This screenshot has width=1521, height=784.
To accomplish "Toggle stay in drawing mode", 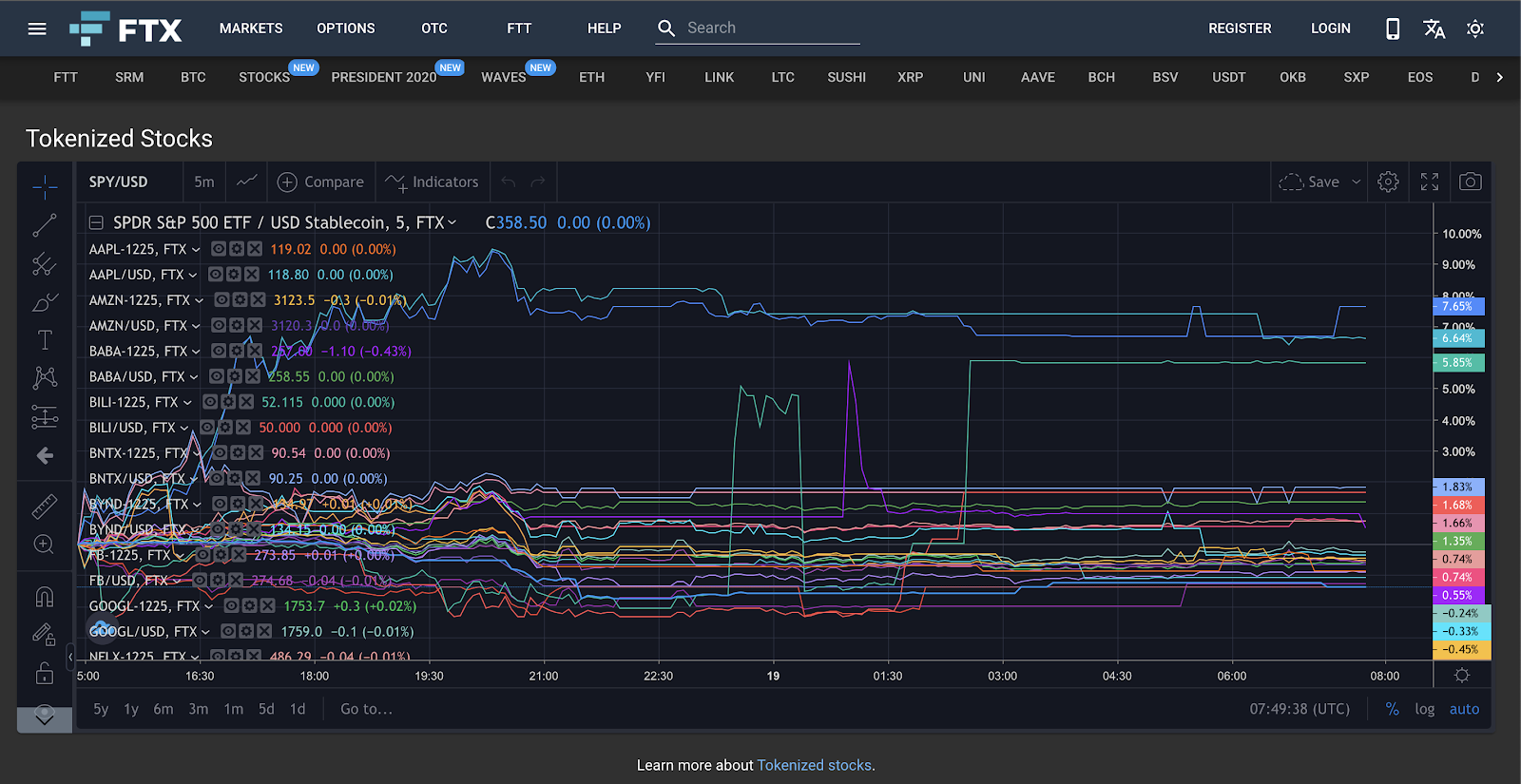I will (45, 634).
